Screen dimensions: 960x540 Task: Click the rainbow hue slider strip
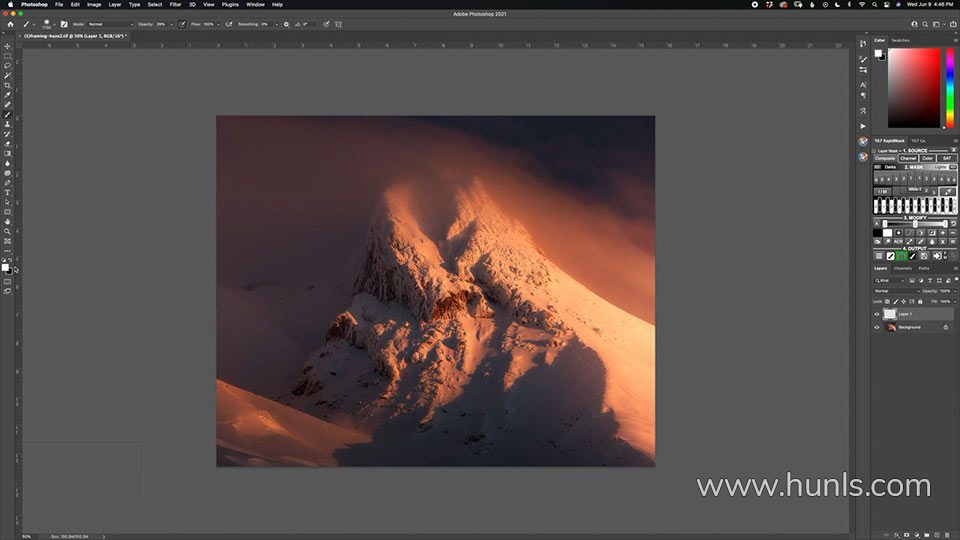click(950, 87)
